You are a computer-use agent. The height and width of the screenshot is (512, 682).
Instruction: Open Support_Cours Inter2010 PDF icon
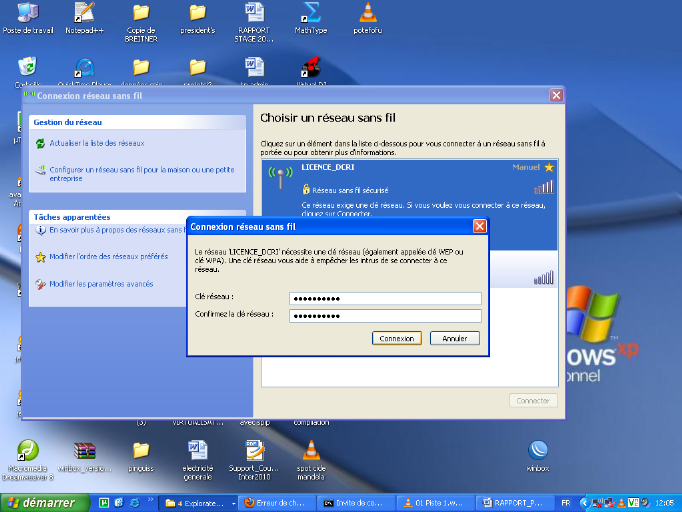[254, 460]
